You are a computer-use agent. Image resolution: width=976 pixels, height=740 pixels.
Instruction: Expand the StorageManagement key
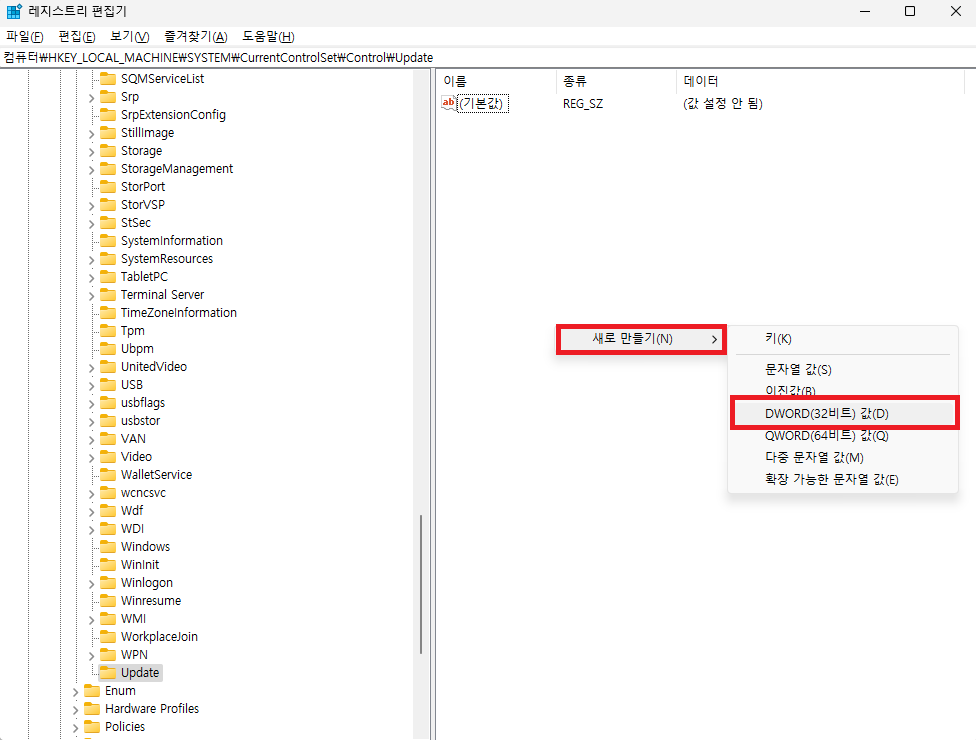[92, 170]
